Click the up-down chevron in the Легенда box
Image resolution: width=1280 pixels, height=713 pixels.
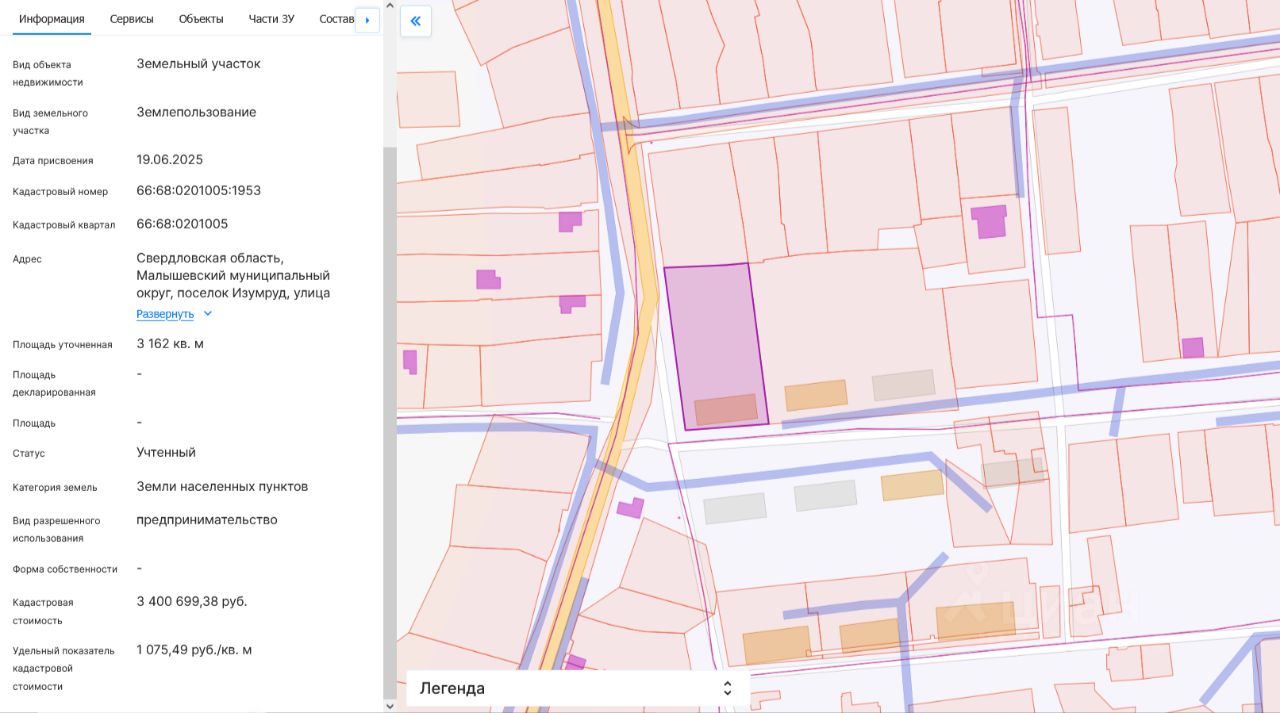point(727,688)
